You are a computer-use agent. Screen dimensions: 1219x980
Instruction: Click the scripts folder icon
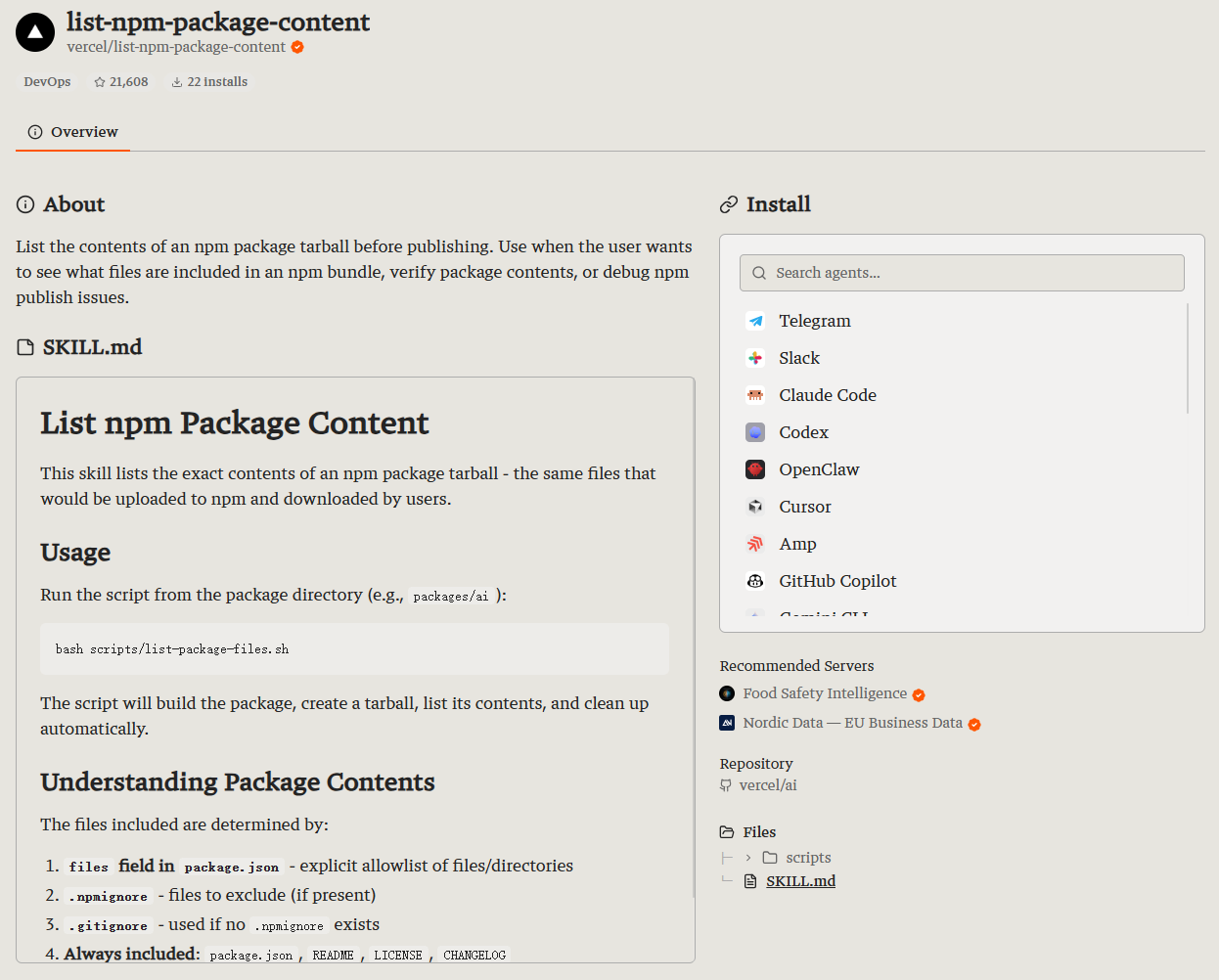(770, 858)
